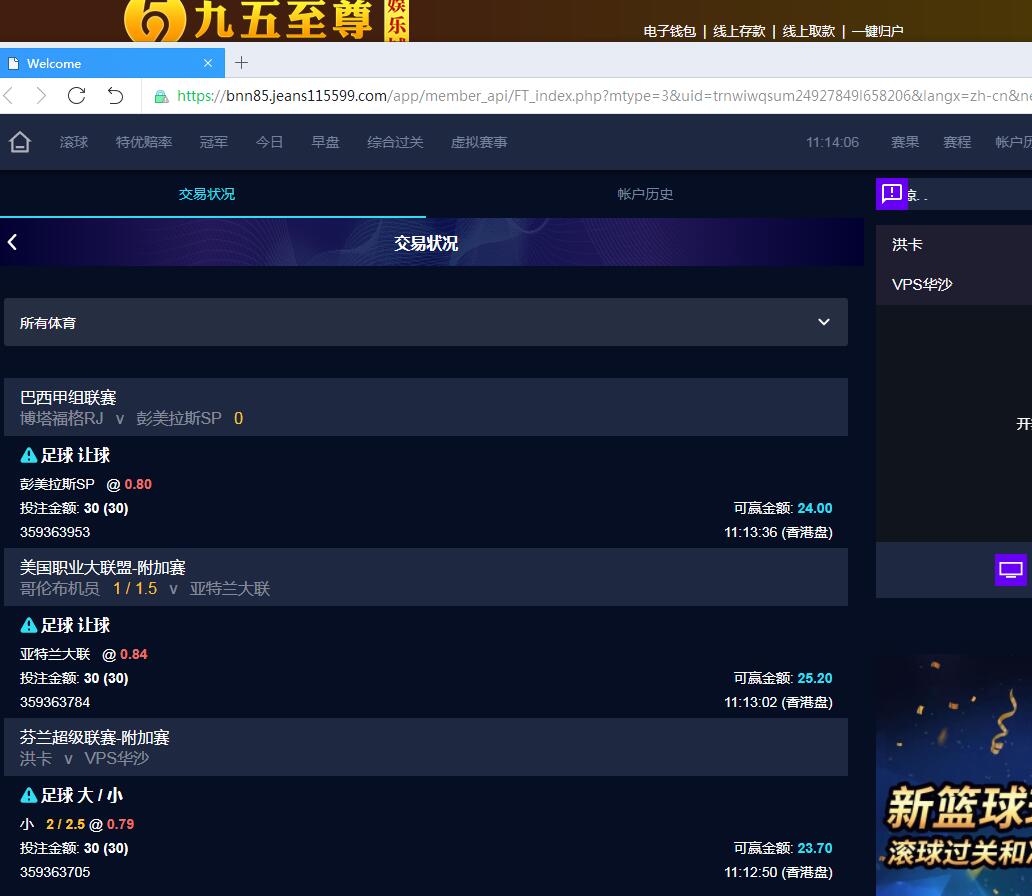Open the 冠军 menu

[x=214, y=142]
